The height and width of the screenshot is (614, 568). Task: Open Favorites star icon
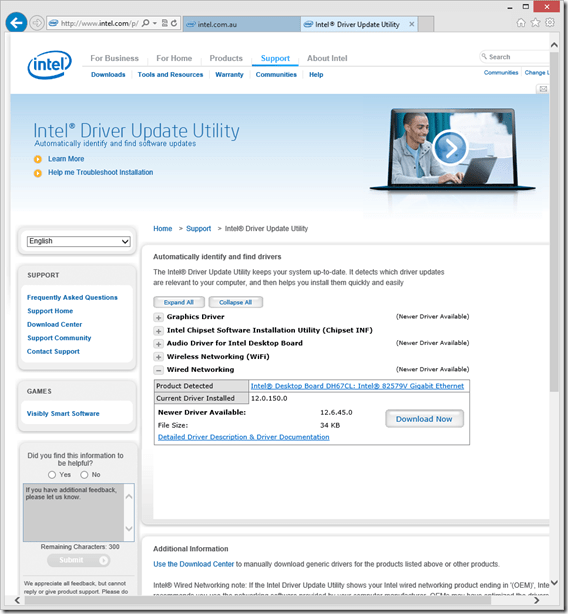(535, 23)
